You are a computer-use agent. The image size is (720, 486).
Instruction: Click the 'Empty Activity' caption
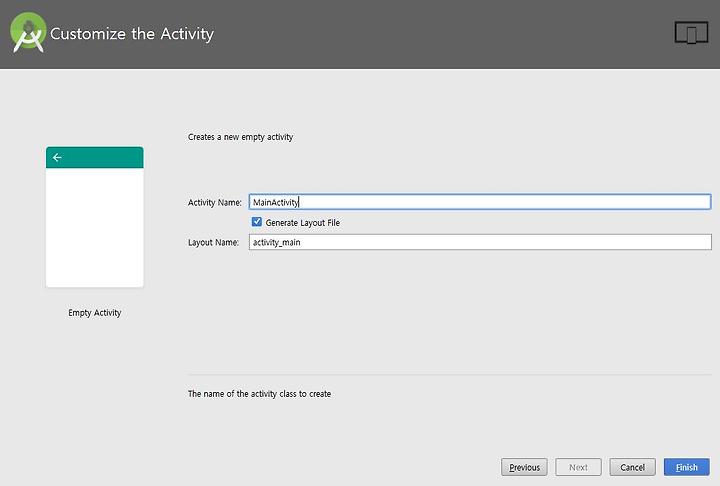tap(95, 313)
